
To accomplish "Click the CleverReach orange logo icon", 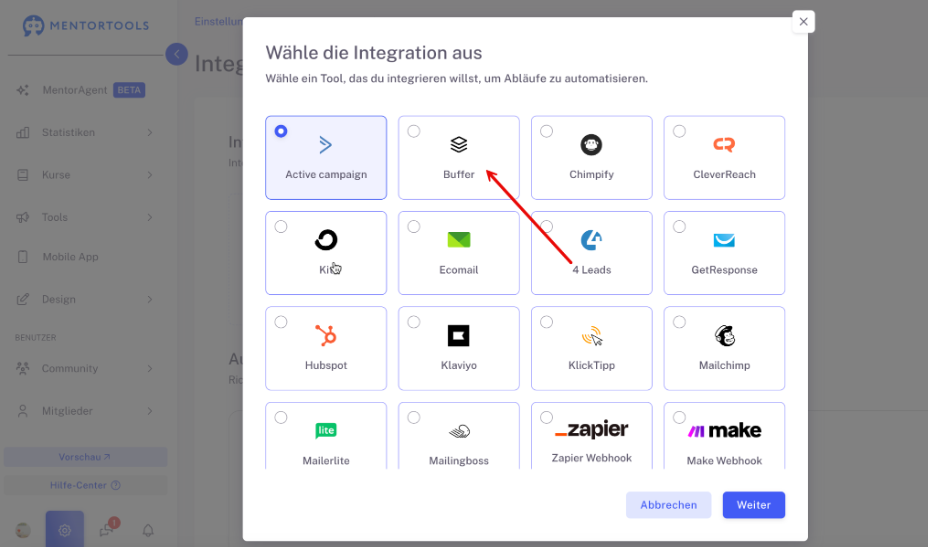I will (x=724, y=145).
